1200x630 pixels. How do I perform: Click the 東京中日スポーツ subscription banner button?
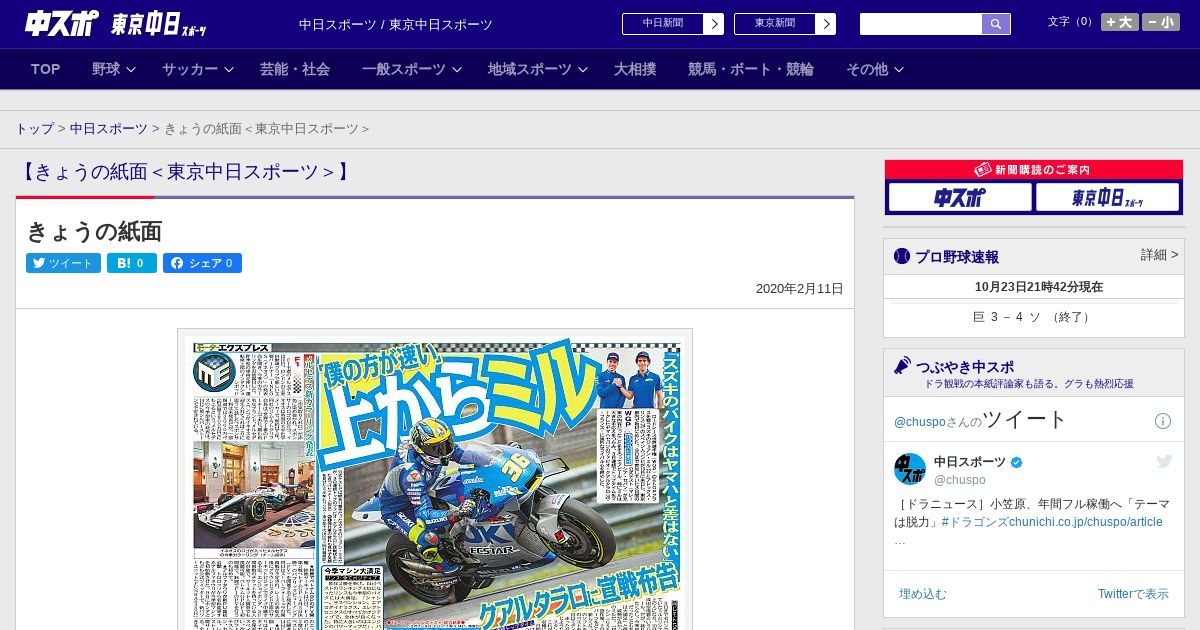[1107, 197]
